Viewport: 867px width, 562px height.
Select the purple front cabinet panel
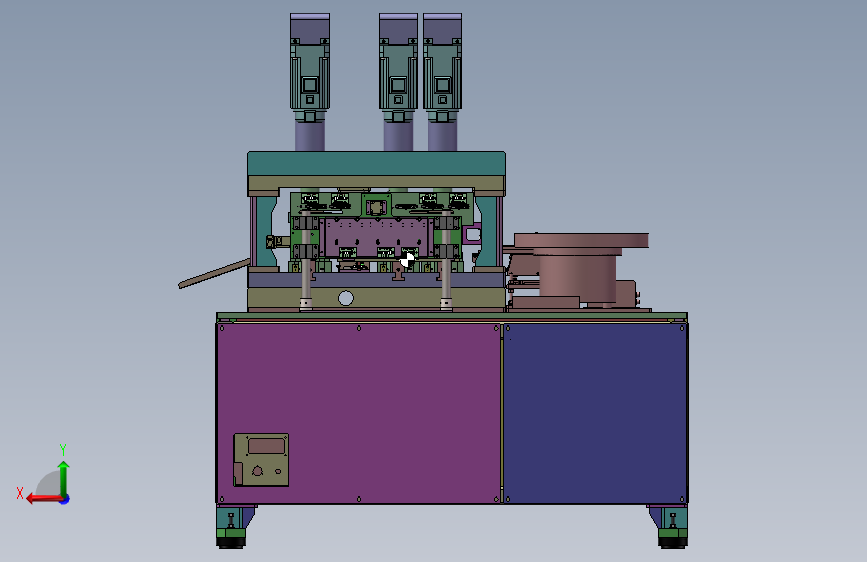pos(358,413)
